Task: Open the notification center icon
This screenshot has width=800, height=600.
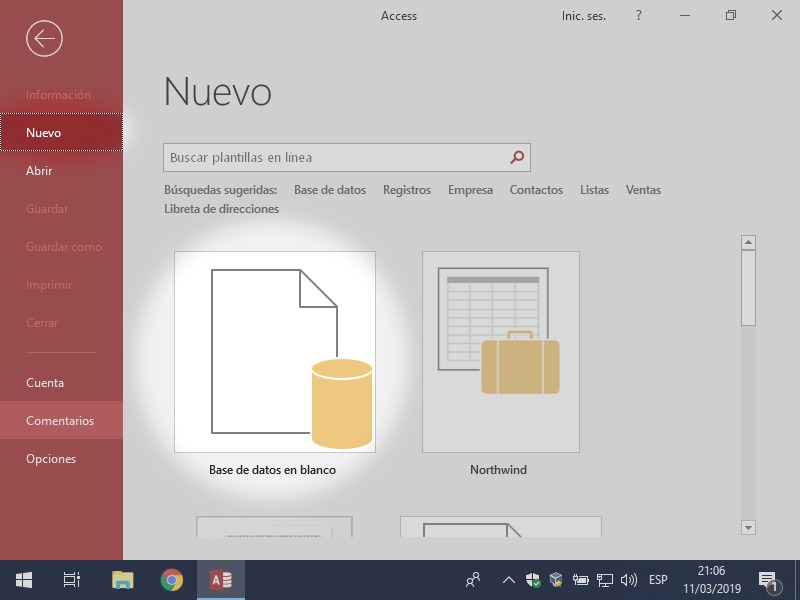Action: (x=768, y=580)
